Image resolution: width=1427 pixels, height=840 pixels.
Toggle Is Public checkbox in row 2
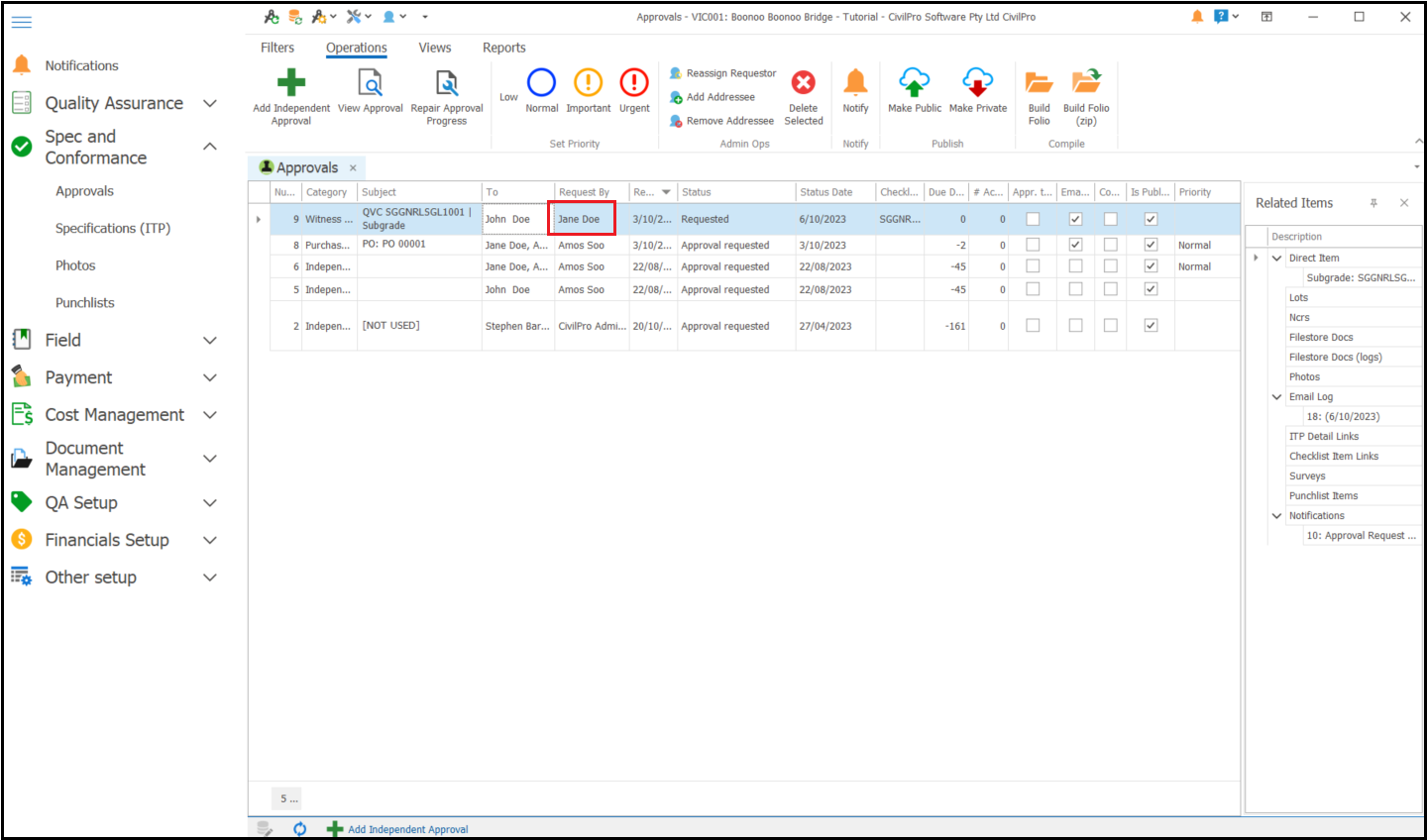pos(1151,325)
